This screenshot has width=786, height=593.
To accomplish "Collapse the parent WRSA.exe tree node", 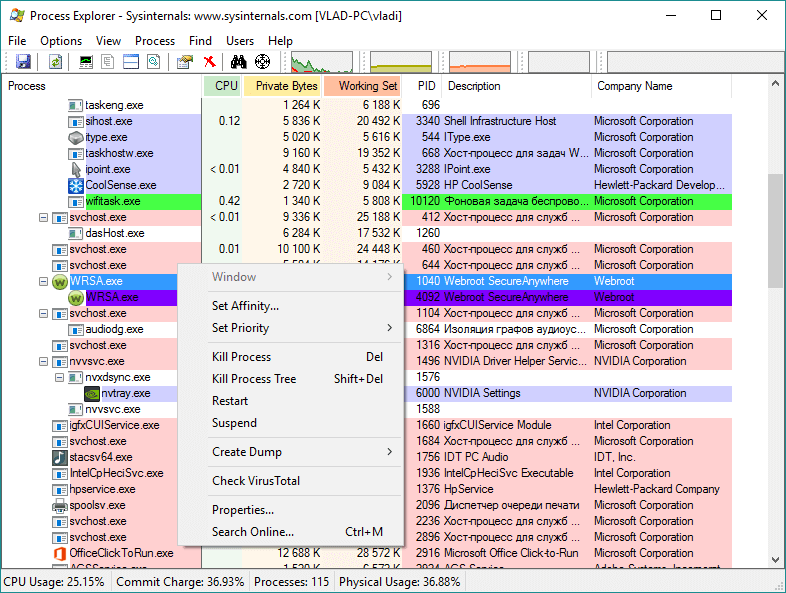I will (x=44, y=282).
